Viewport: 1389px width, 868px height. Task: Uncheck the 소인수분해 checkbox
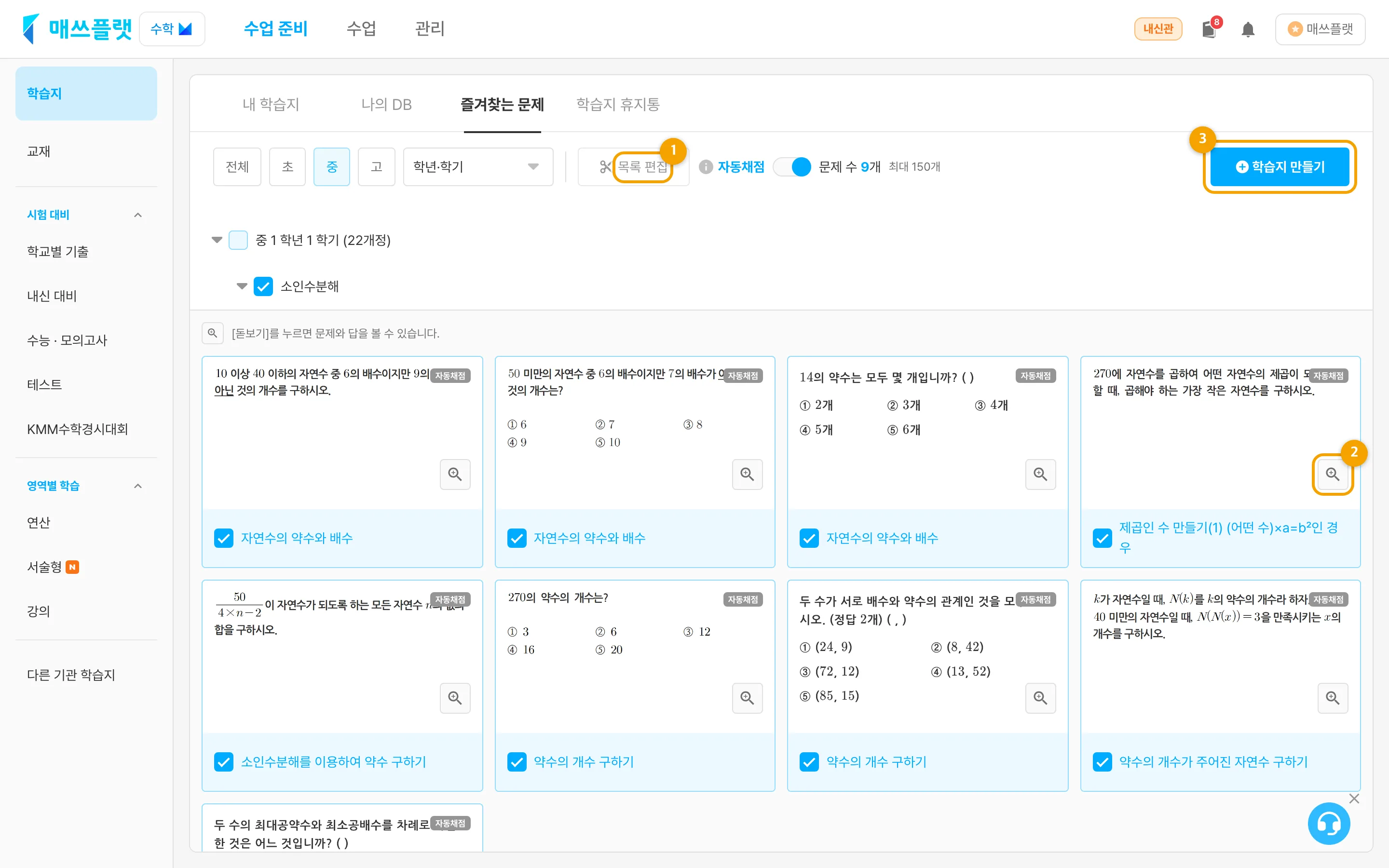click(x=263, y=286)
